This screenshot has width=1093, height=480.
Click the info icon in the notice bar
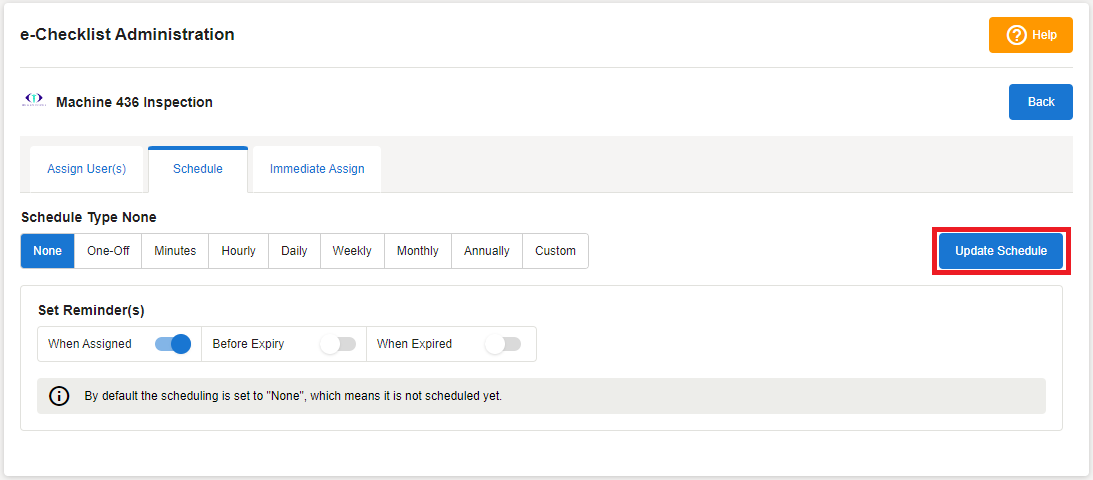tap(60, 396)
